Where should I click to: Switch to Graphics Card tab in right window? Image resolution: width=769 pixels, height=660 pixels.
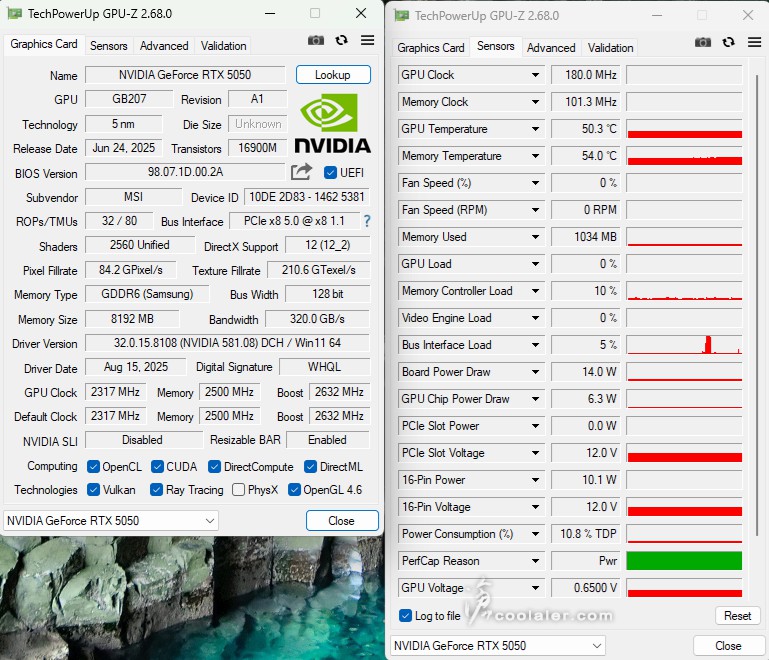pos(431,48)
